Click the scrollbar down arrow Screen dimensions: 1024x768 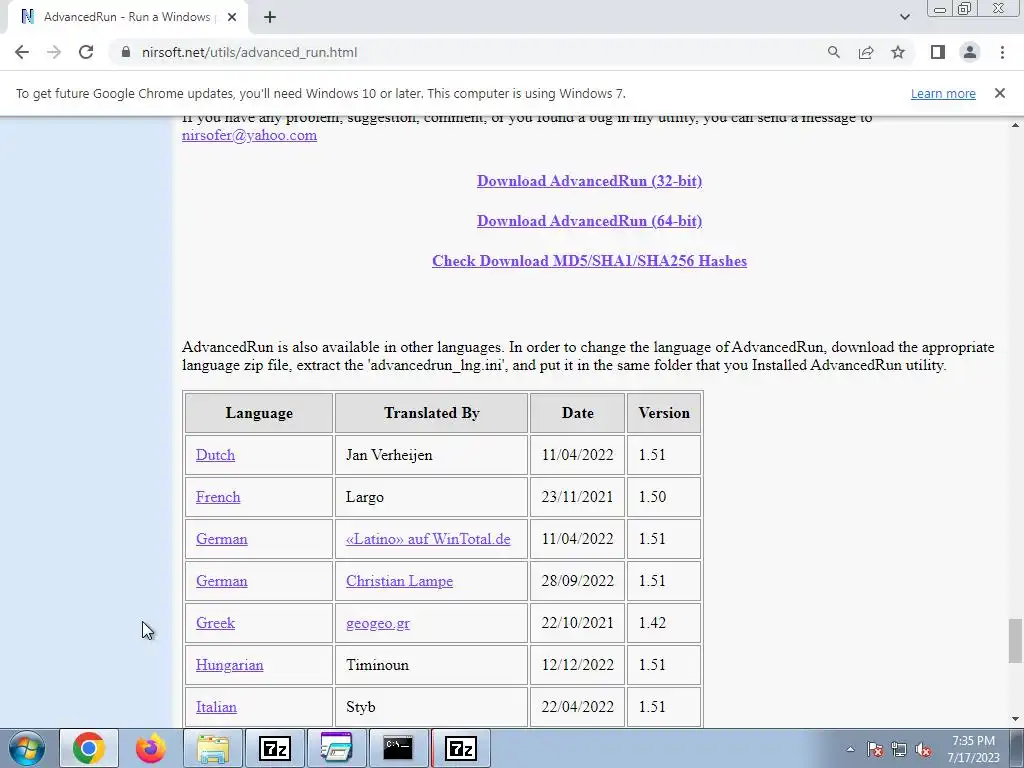(x=1015, y=719)
